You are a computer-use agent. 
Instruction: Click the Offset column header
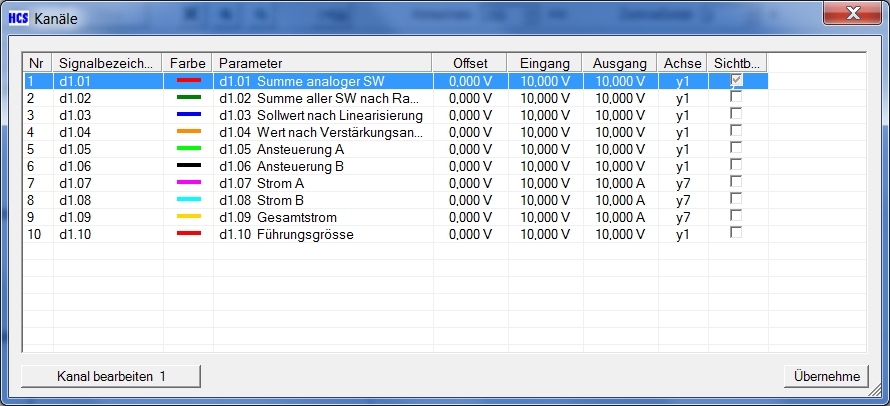pos(469,63)
